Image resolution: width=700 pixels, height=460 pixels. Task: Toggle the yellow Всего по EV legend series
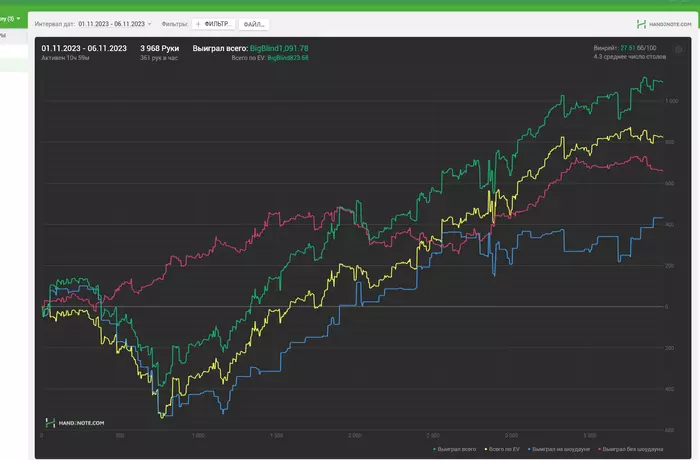point(502,449)
